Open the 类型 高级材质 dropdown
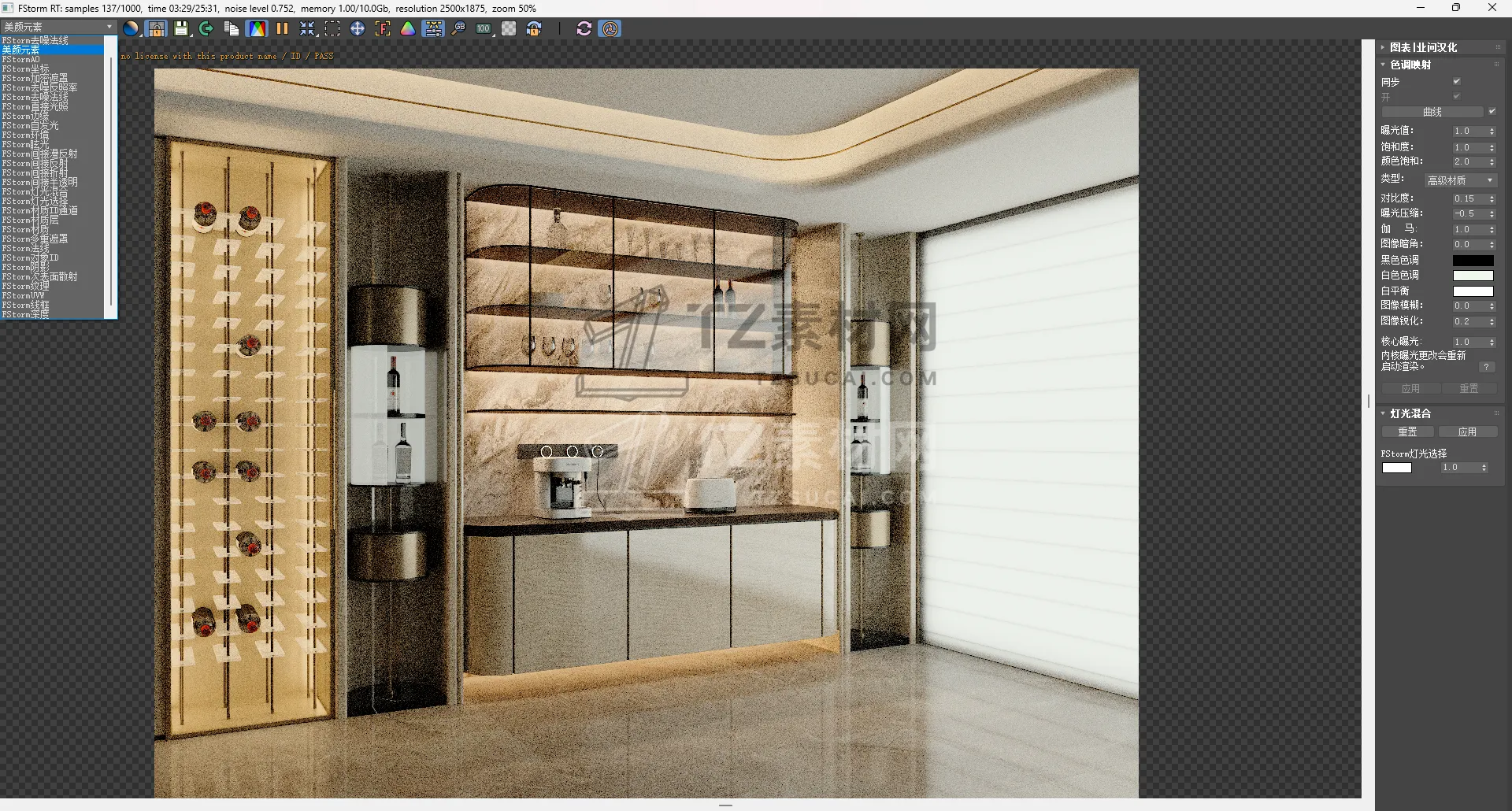This screenshot has width=1512, height=811. (x=1461, y=180)
